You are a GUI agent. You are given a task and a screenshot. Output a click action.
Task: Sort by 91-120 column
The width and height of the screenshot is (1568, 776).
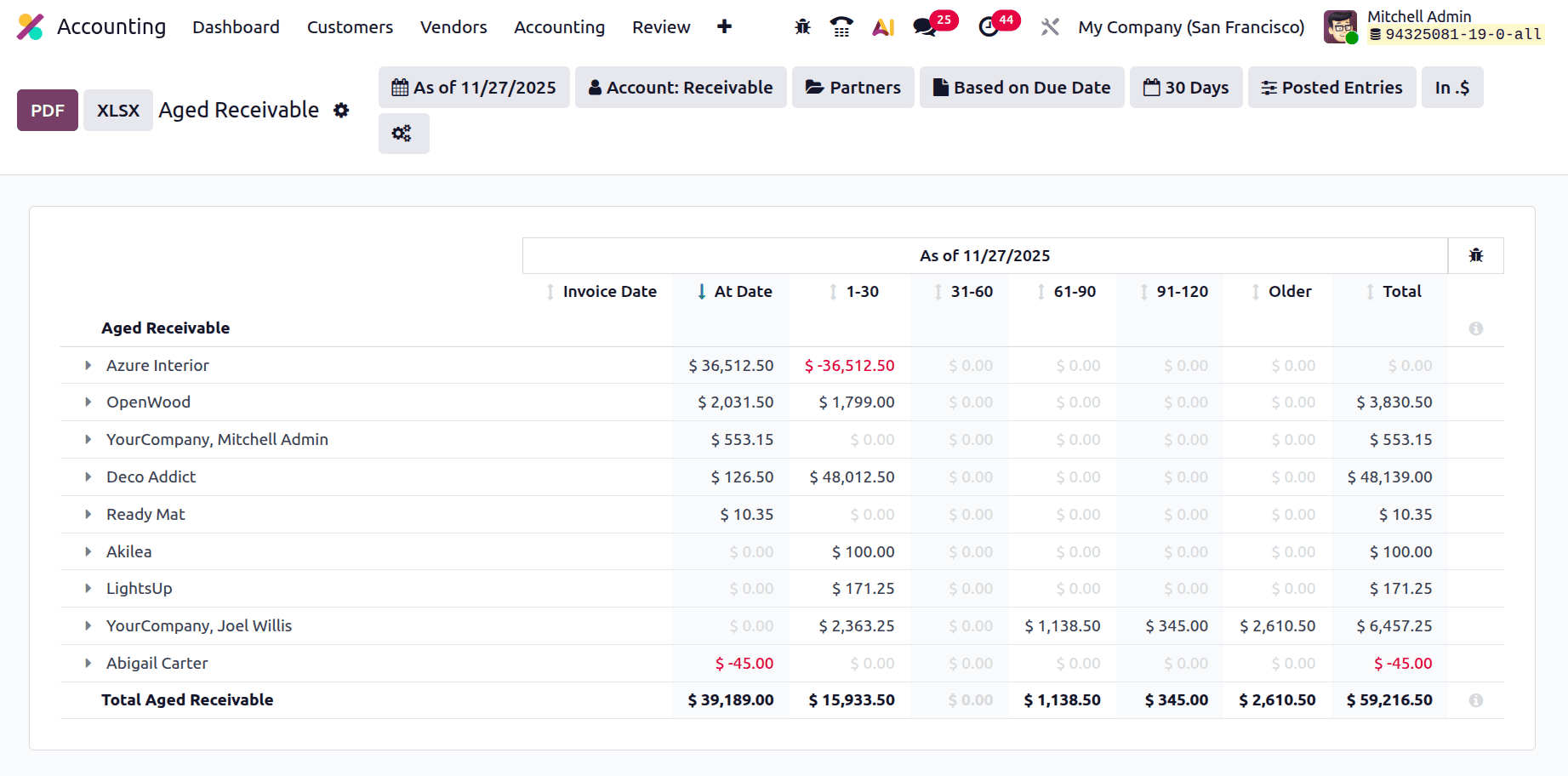pyautogui.click(x=1174, y=292)
